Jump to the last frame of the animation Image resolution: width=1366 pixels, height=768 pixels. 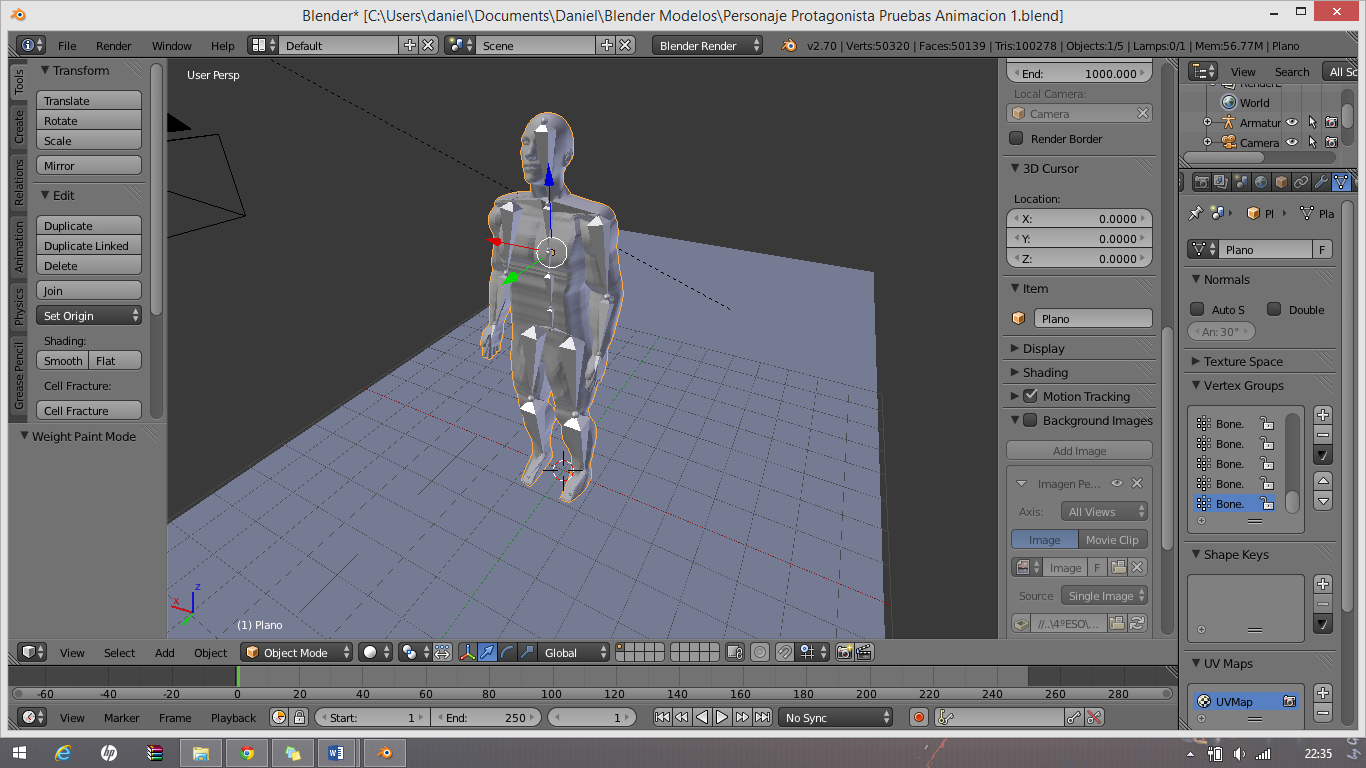click(763, 717)
